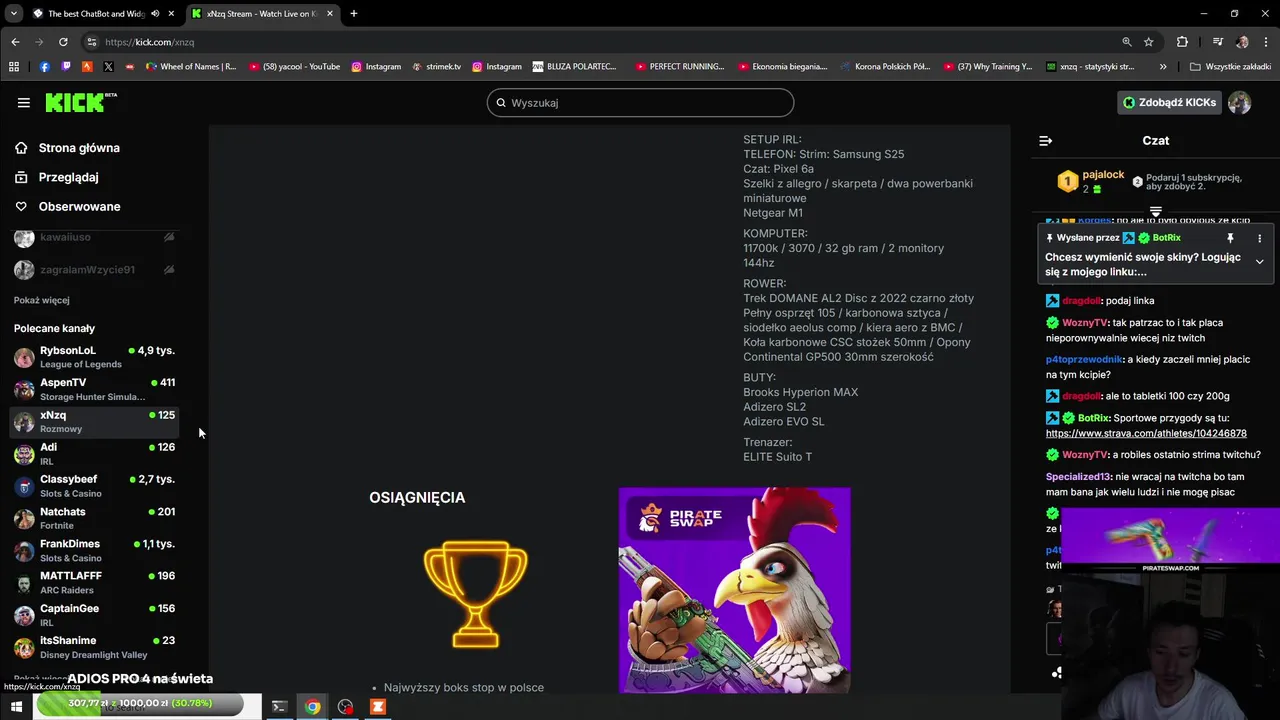Viewport: 1280px width, 720px height.
Task: Open MATTLAFFF ARC Raiders channel
Action: coord(95,582)
